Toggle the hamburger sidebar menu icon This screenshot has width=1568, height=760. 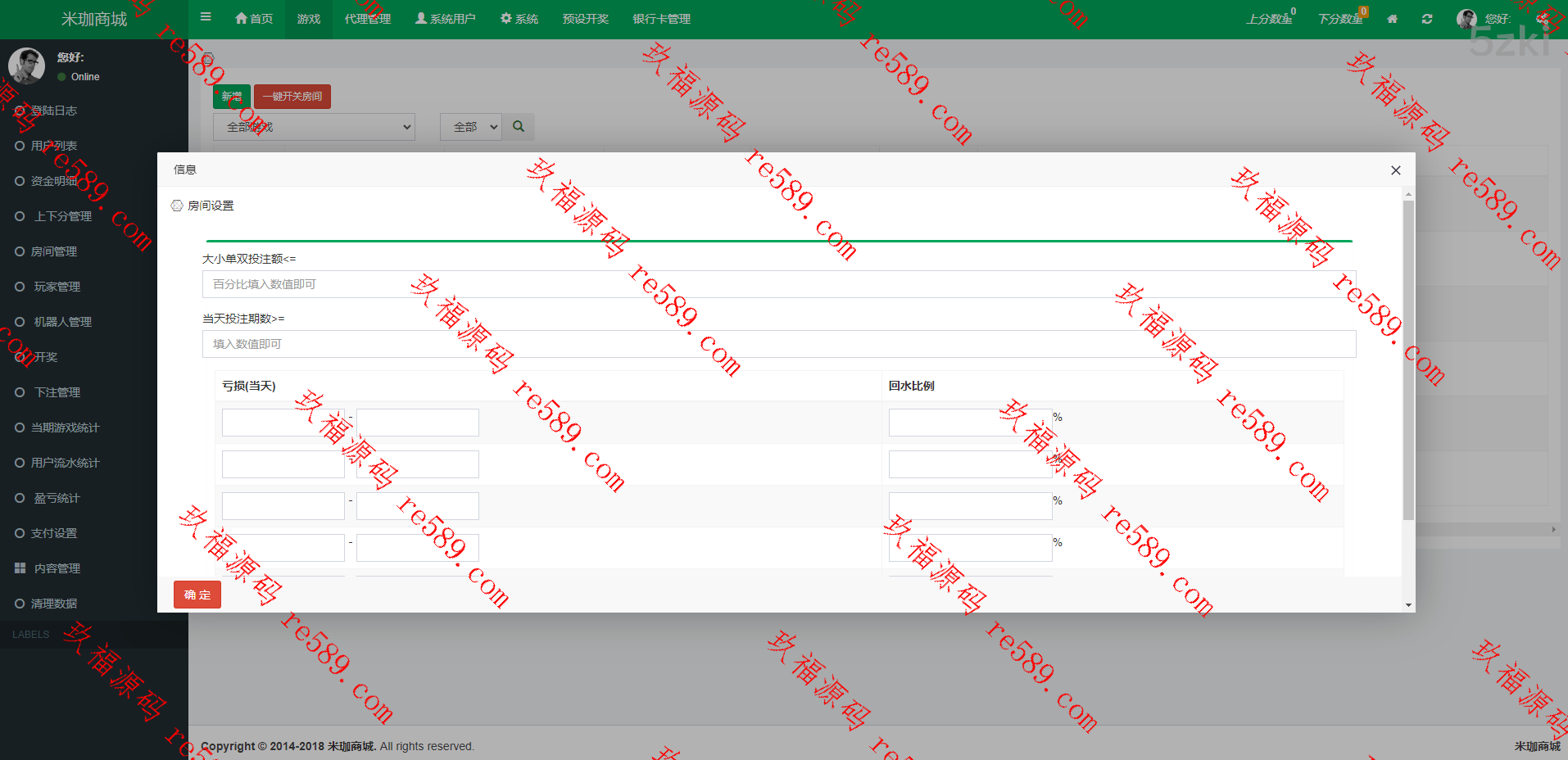click(206, 17)
